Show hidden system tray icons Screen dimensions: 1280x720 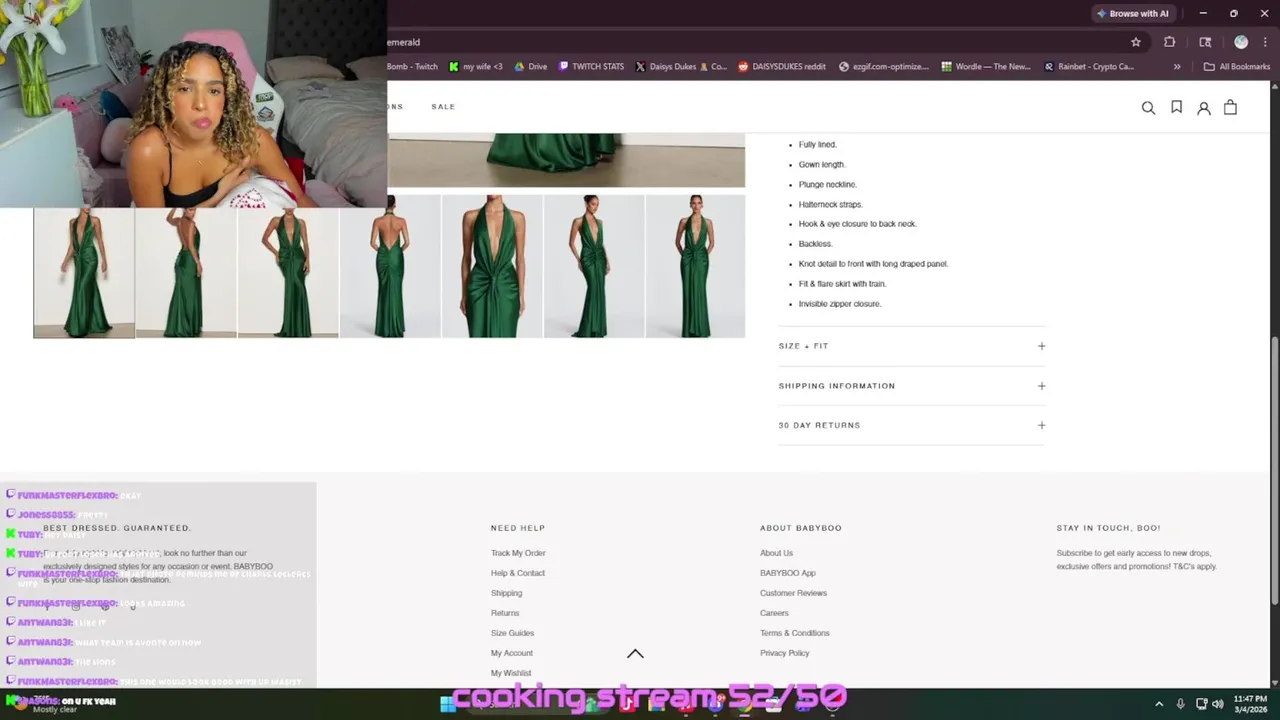pyautogui.click(x=1159, y=704)
